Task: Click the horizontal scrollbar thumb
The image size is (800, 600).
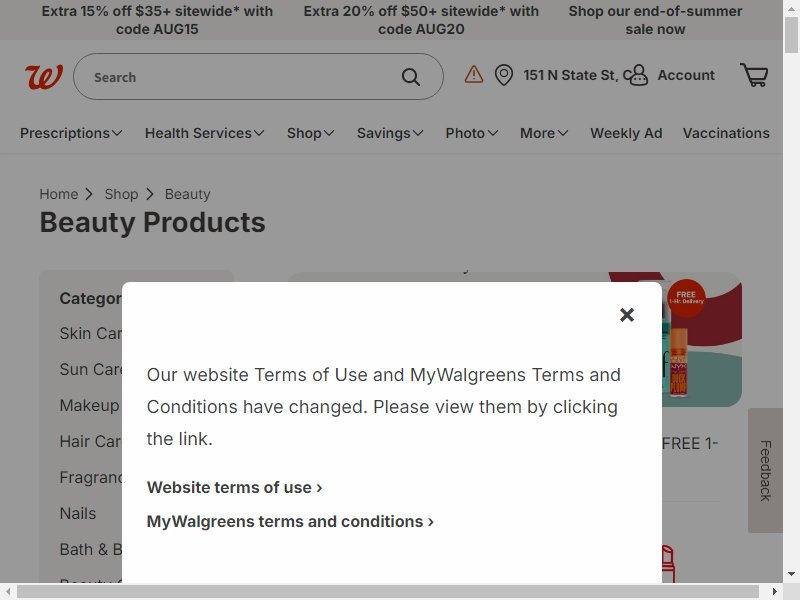Action: [388, 591]
